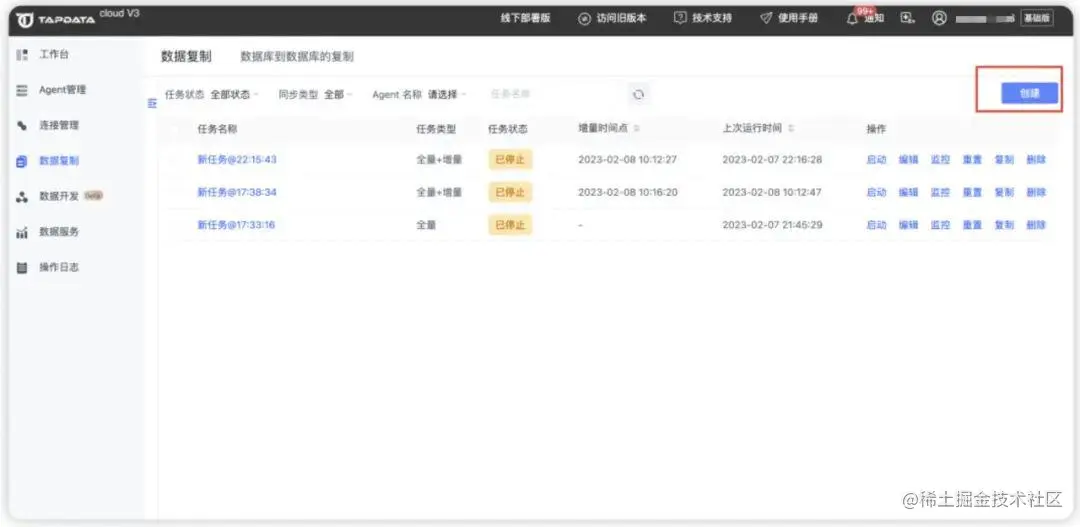Open Agent管理 in the sidebar
1080x527 pixels.
click(x=62, y=90)
